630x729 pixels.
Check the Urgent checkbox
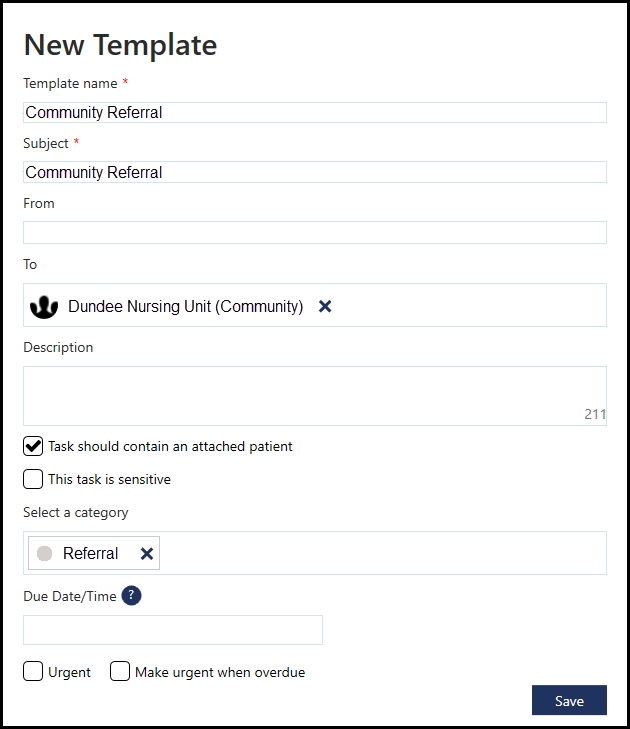(33, 672)
